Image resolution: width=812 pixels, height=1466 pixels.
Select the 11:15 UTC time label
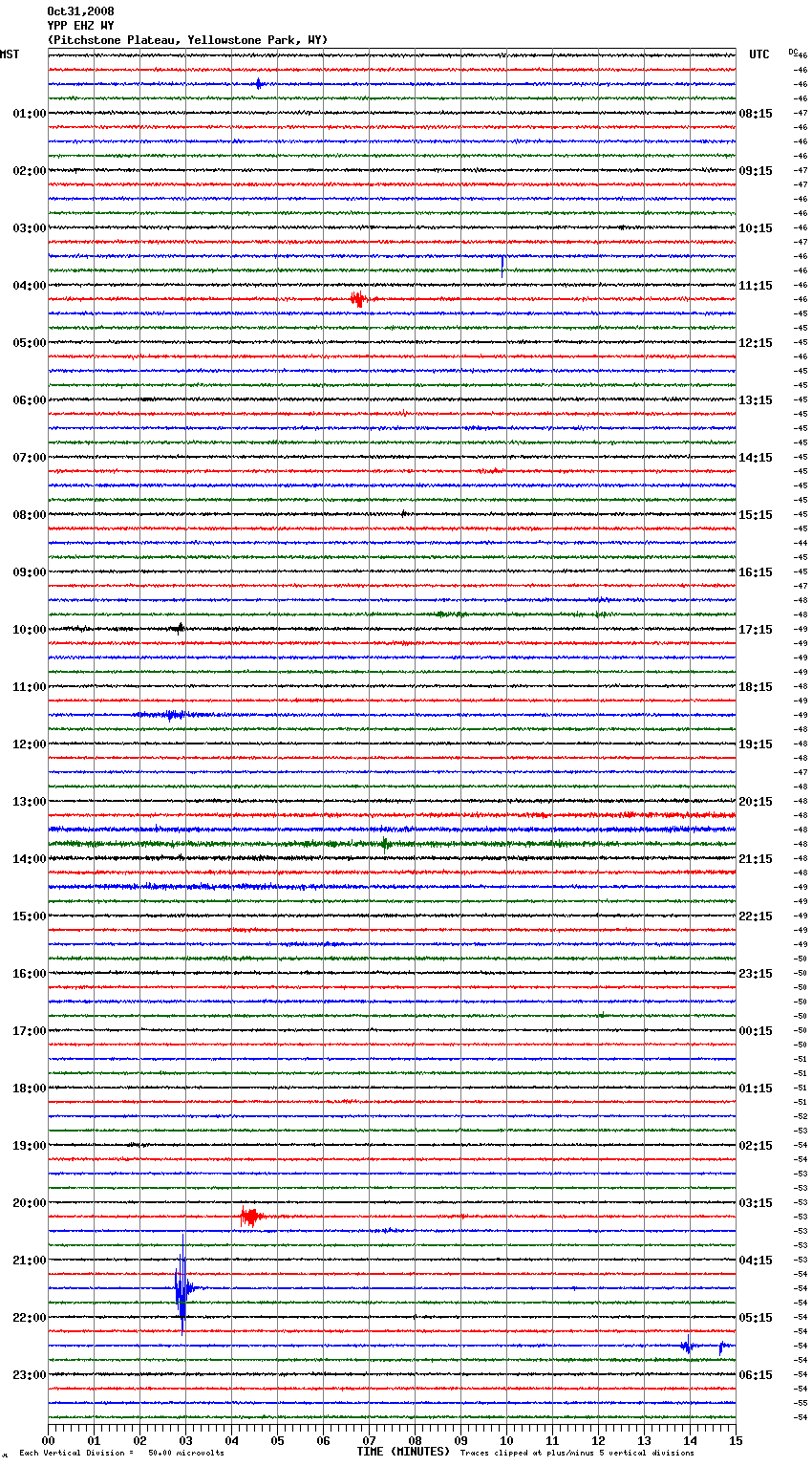coord(756,286)
